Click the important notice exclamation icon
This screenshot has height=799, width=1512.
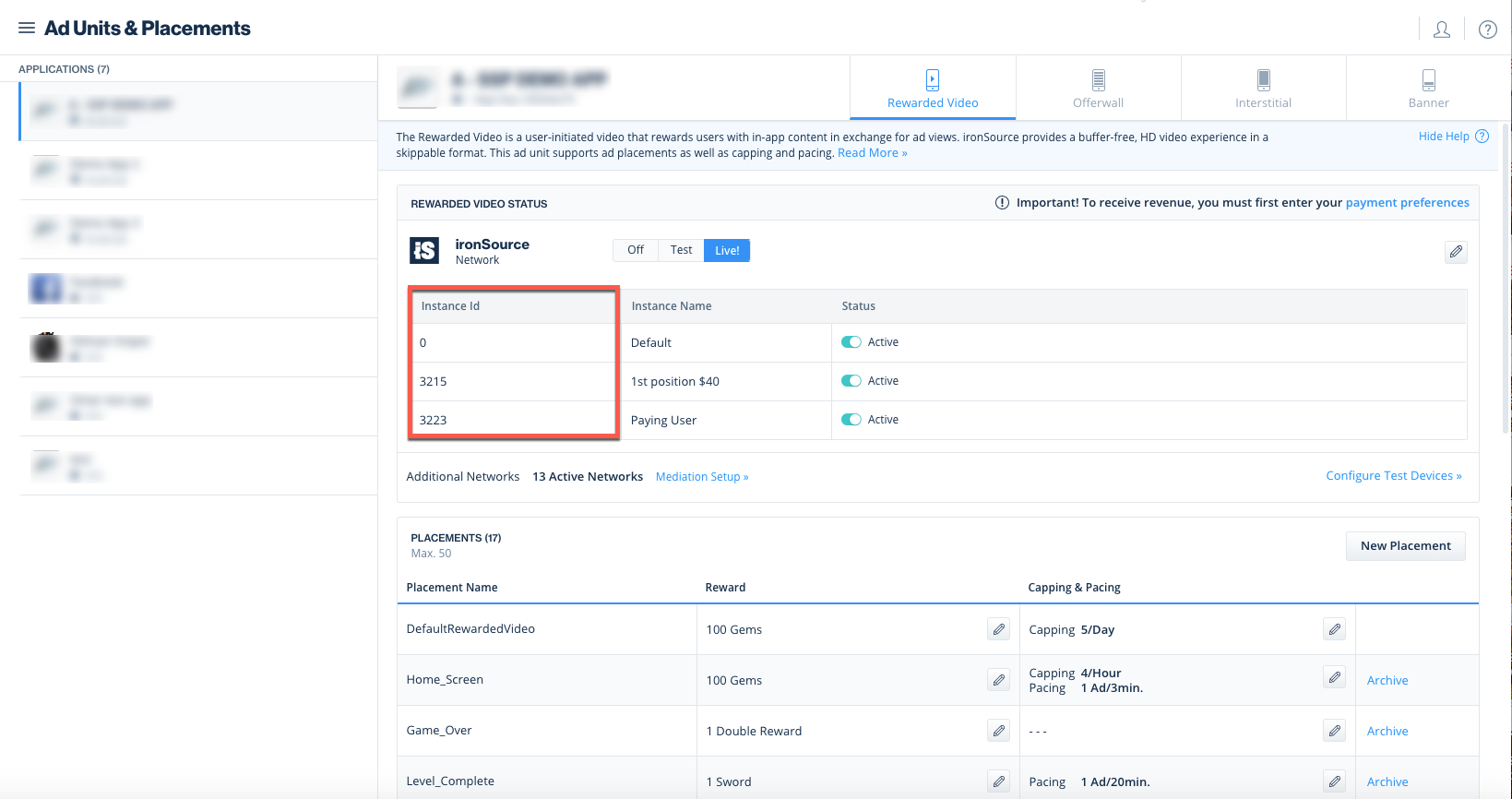(1002, 203)
